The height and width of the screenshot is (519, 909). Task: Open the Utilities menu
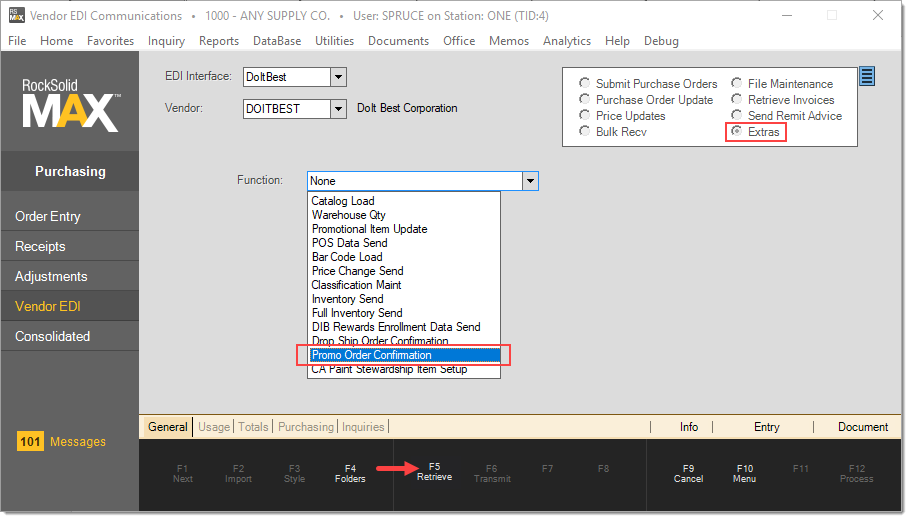click(334, 41)
